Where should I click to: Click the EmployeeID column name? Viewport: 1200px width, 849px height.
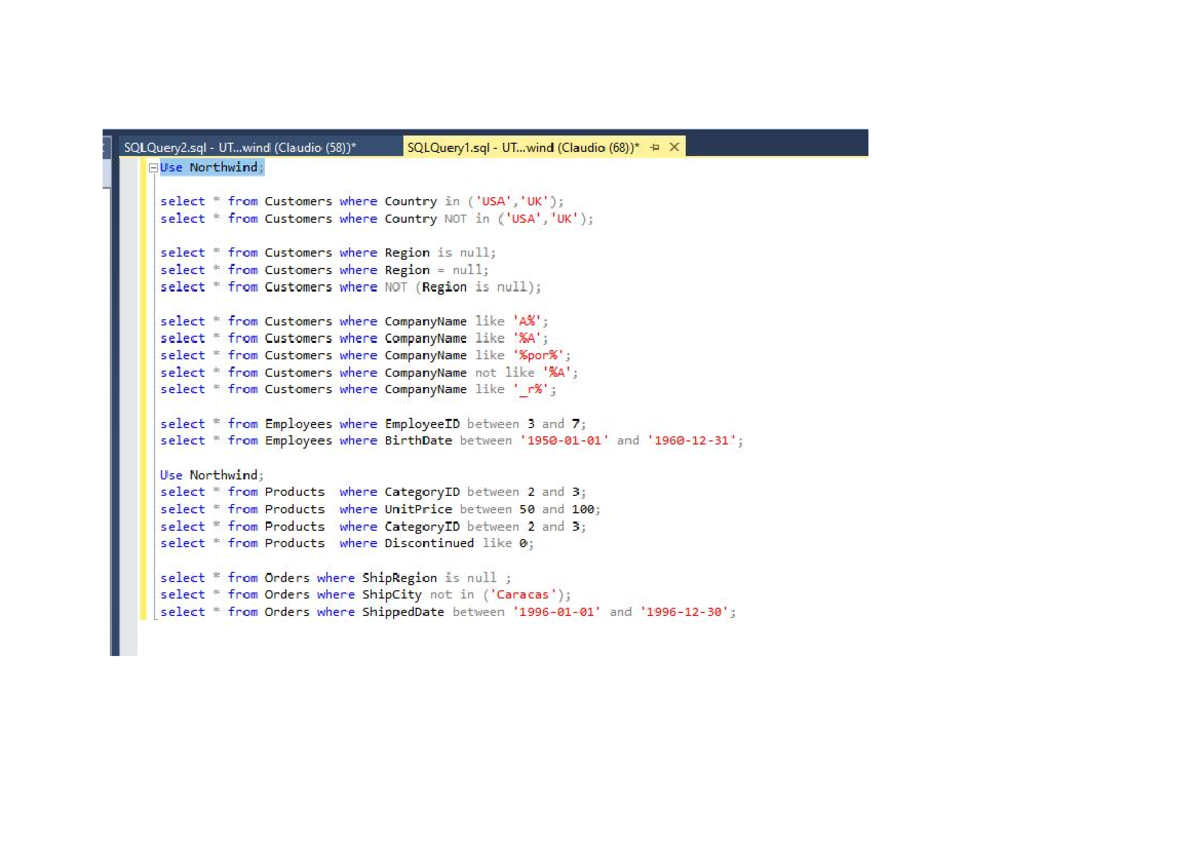point(422,424)
